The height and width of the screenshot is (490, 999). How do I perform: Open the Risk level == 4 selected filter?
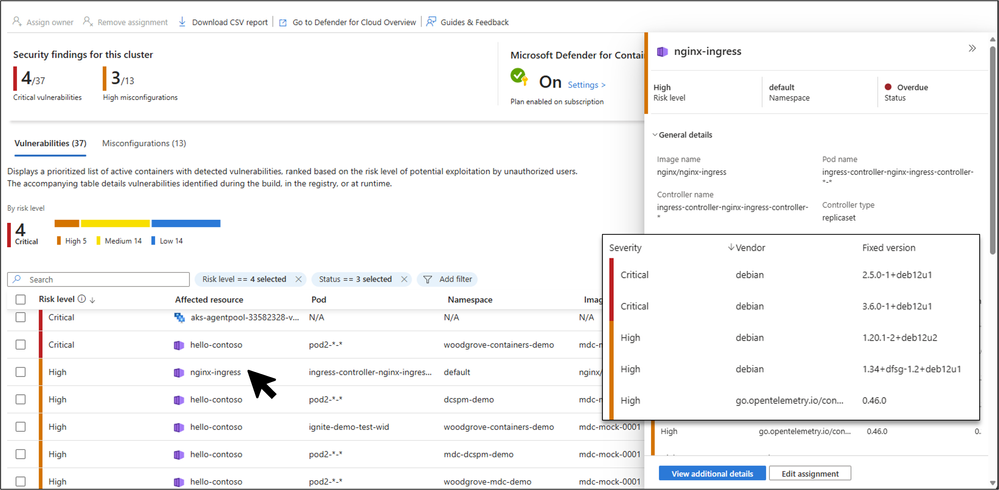pyautogui.click(x=244, y=279)
